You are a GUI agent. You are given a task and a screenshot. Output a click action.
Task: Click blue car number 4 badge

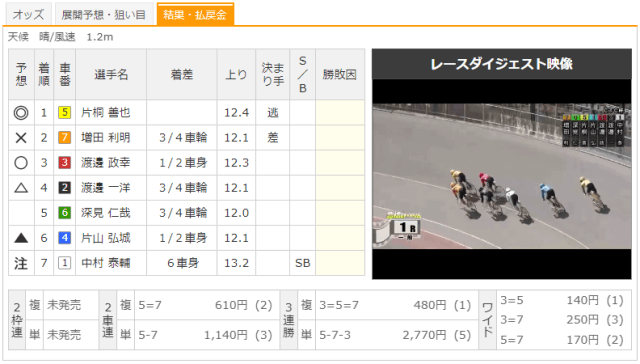(64, 238)
